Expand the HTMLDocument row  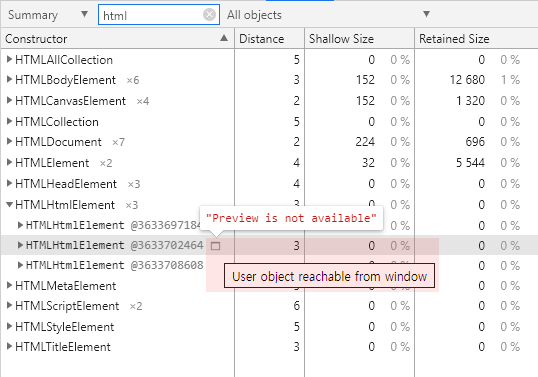(x=10, y=141)
